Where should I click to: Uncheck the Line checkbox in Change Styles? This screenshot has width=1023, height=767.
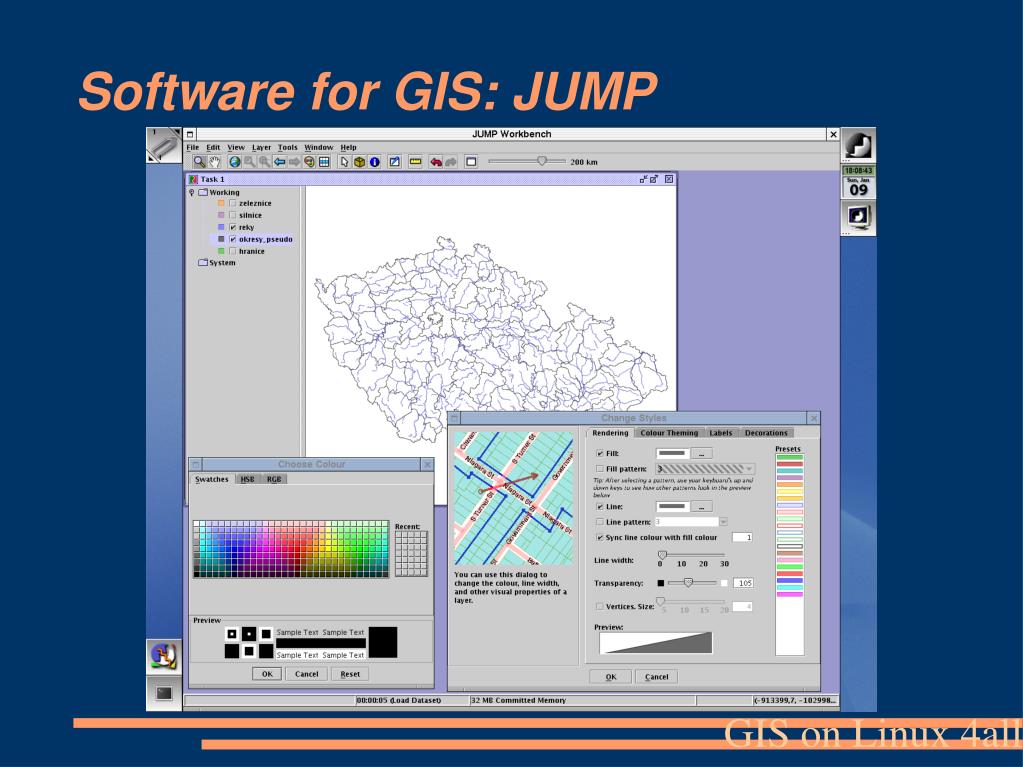600,507
